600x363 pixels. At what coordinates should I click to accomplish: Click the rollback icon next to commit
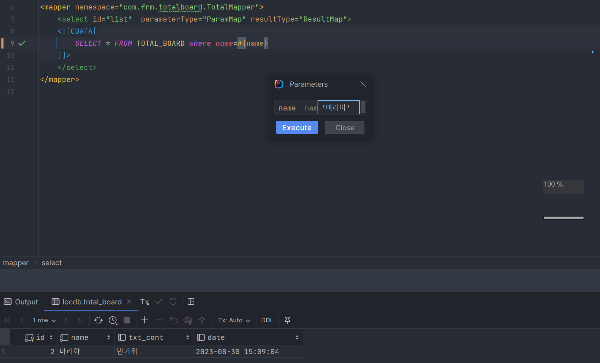coord(173,302)
